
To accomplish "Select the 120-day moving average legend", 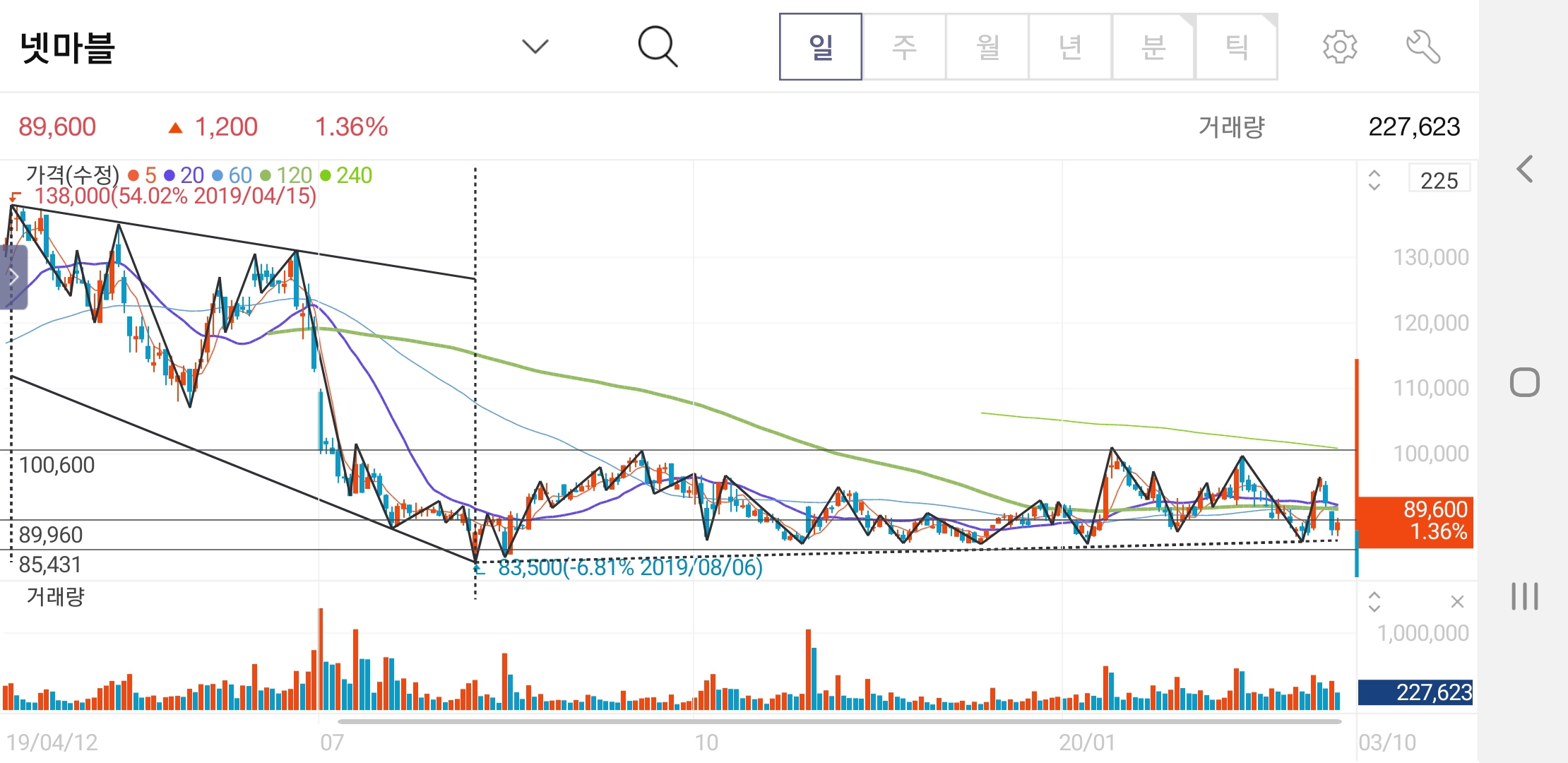I will [x=286, y=175].
